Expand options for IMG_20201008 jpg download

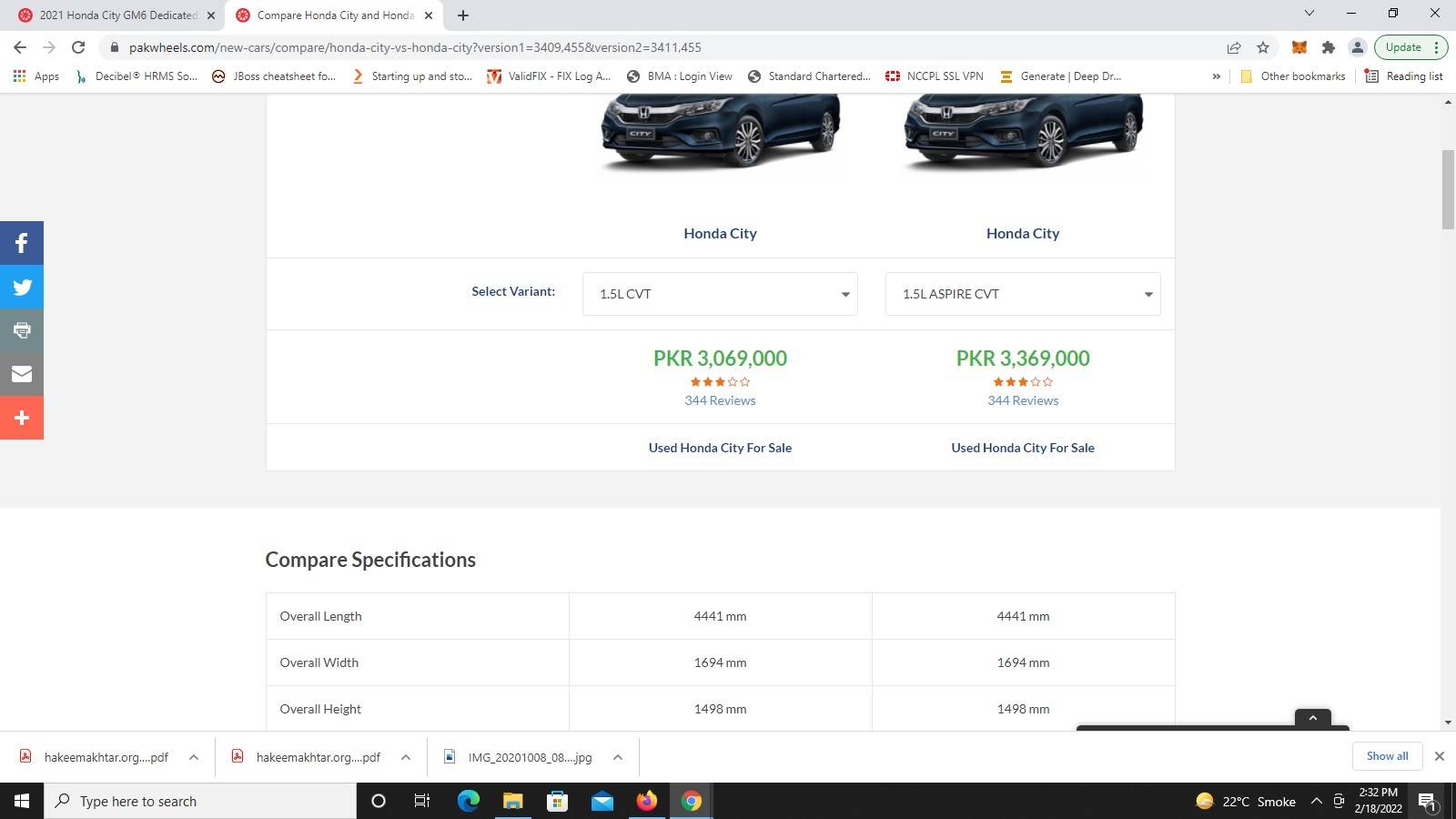[618, 757]
